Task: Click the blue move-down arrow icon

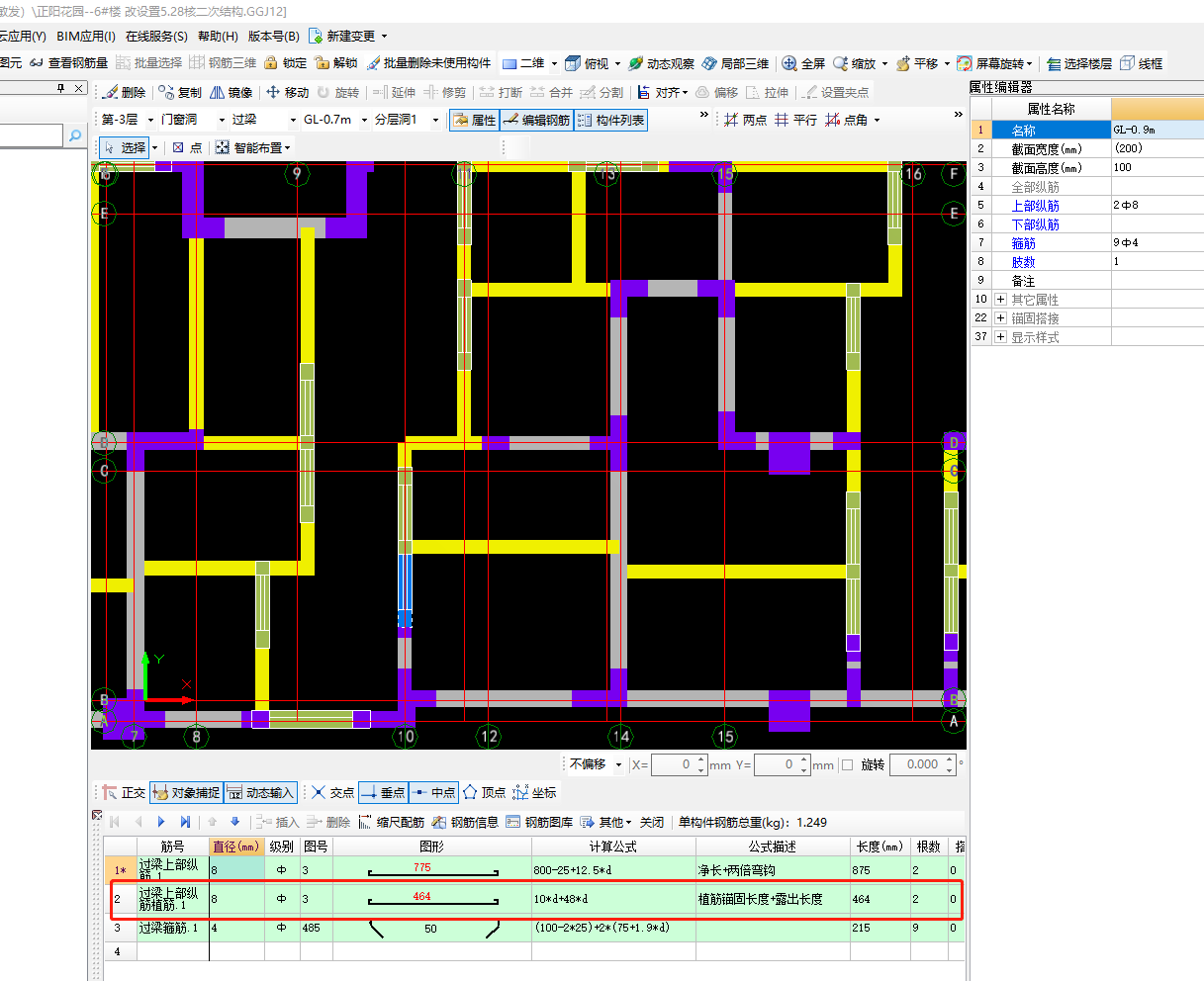Action: click(234, 822)
